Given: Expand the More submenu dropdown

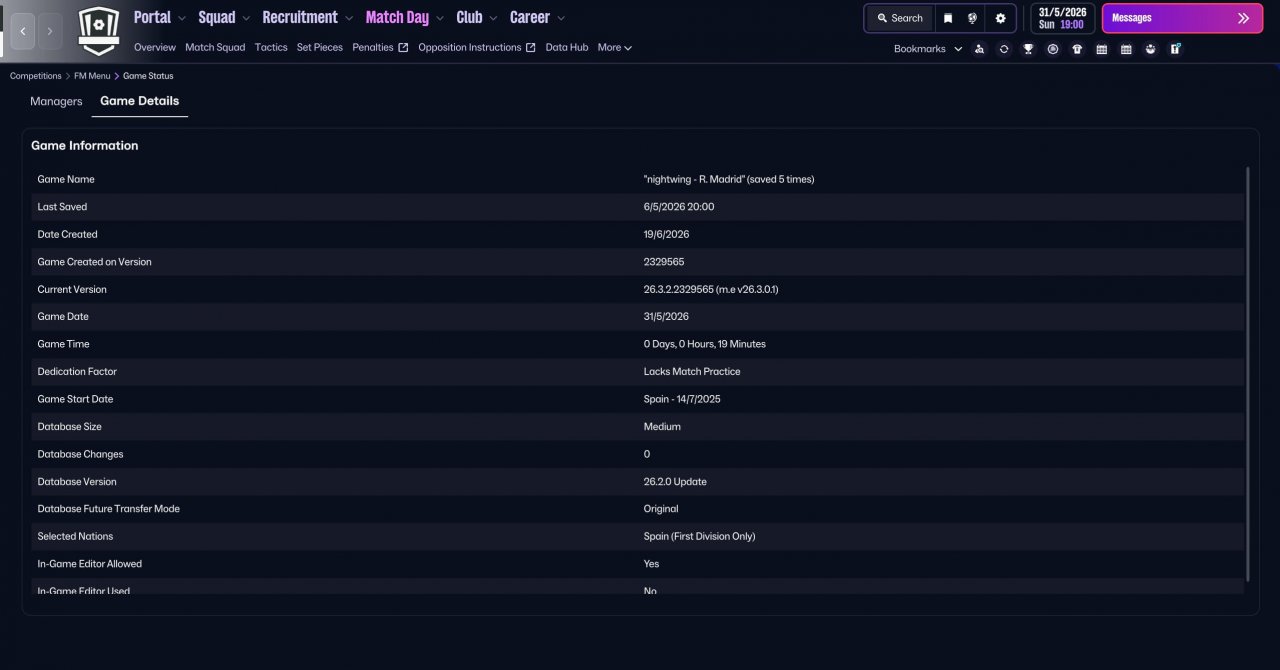Looking at the screenshot, I should pyautogui.click(x=615, y=47).
